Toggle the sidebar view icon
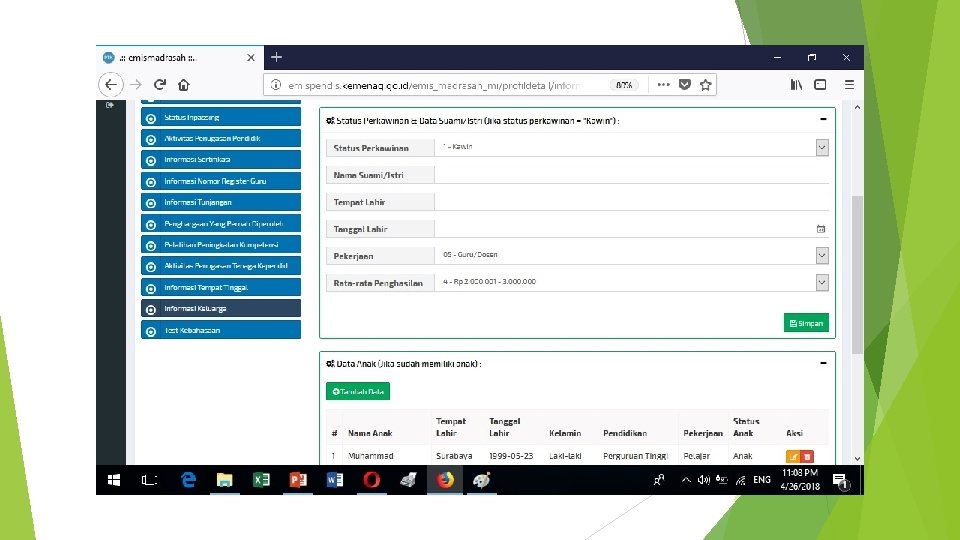Image resolution: width=960 pixels, height=540 pixels. [820, 84]
